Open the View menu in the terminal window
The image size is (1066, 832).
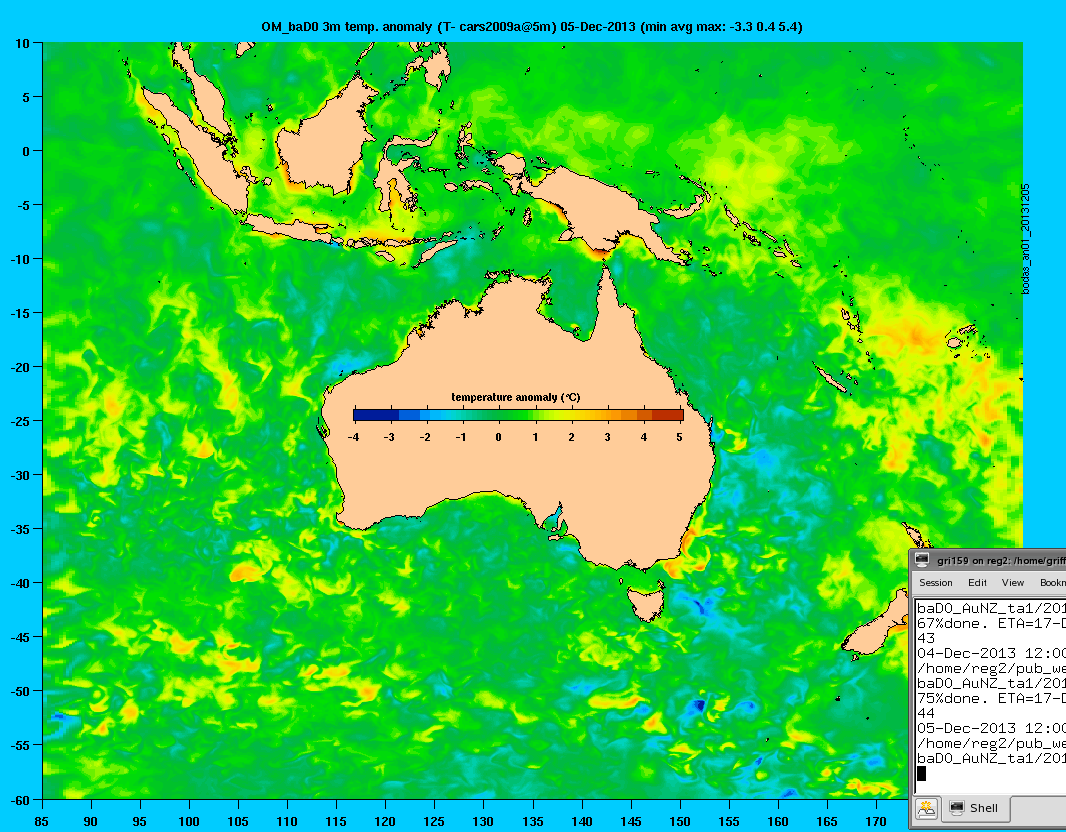click(x=1012, y=583)
